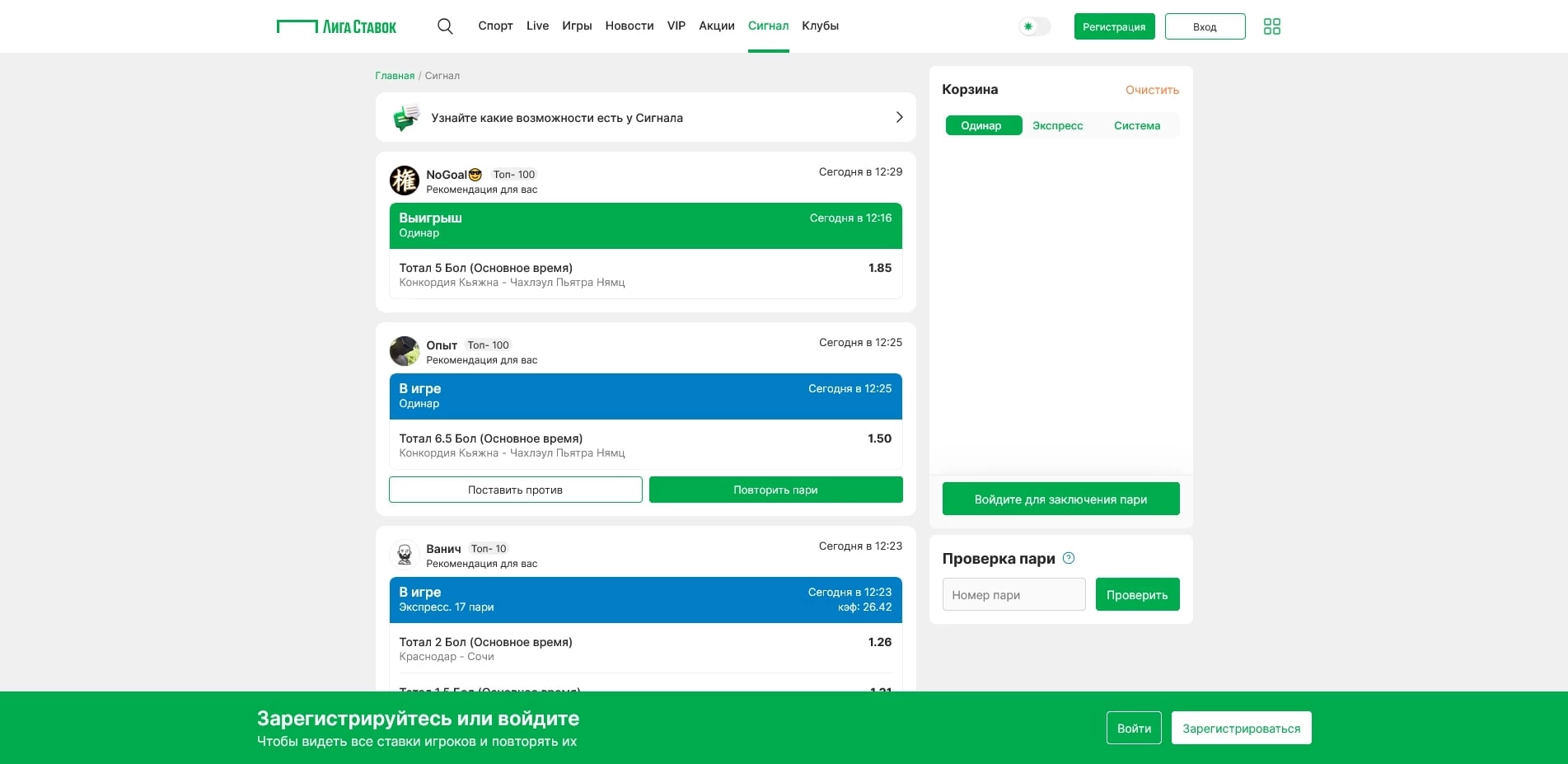
Task: Focus the Номер пари input field
Action: click(x=1013, y=594)
